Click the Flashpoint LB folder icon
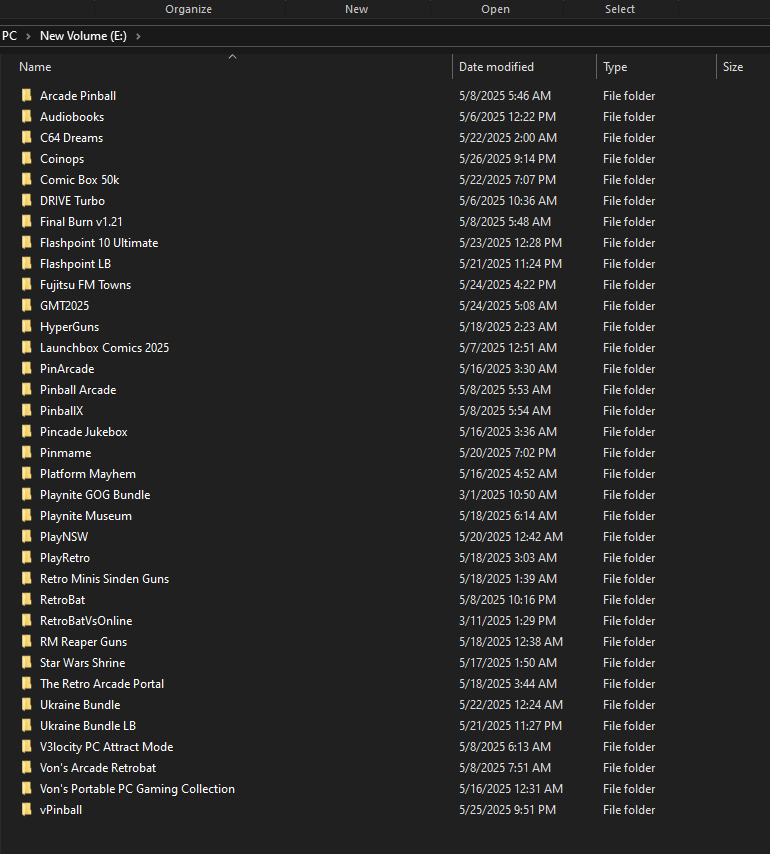Image resolution: width=770 pixels, height=854 pixels. tap(26, 264)
